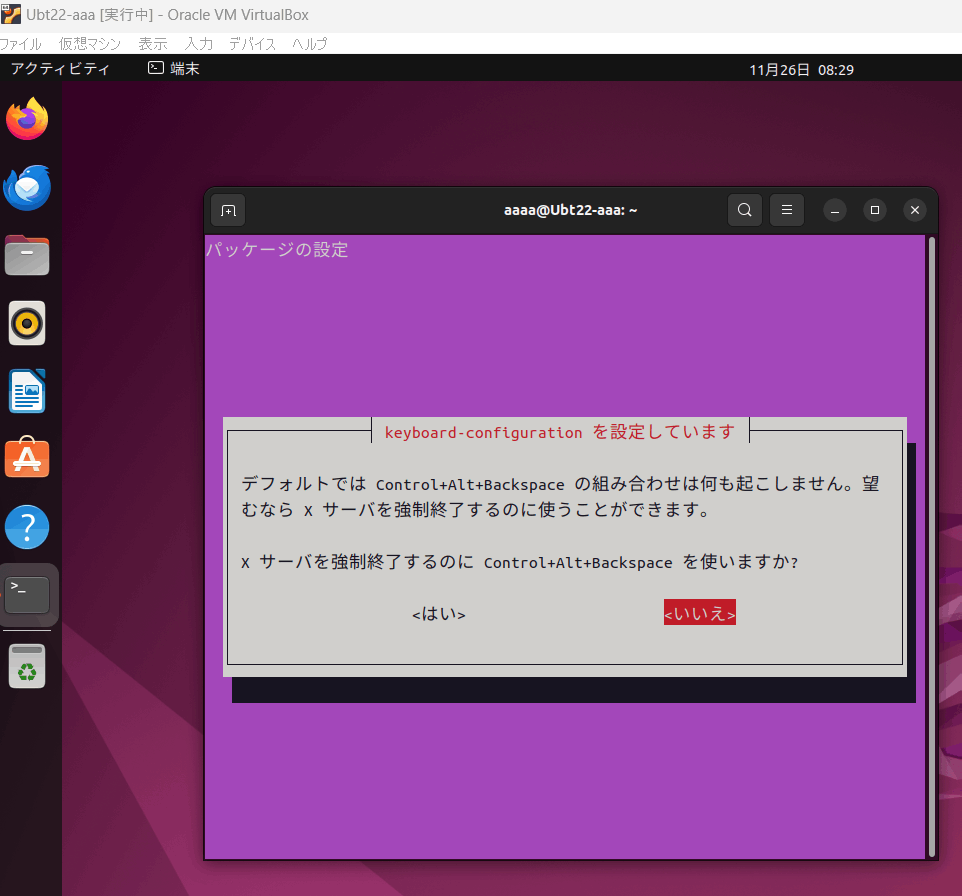Open Firefox from the Ubuntu dock

[x=27, y=119]
